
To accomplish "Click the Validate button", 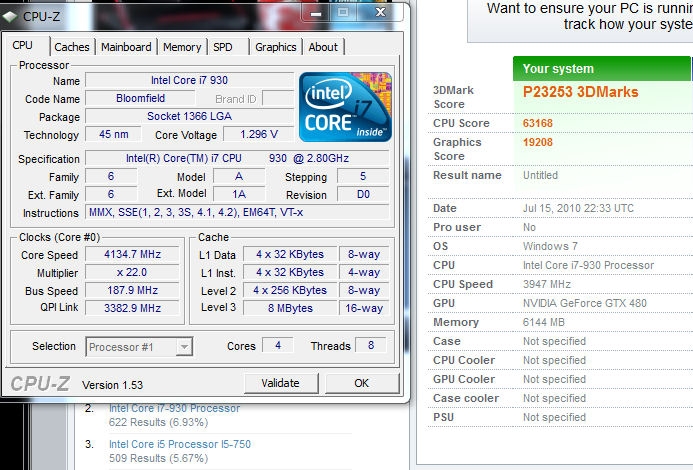I will 281,383.
